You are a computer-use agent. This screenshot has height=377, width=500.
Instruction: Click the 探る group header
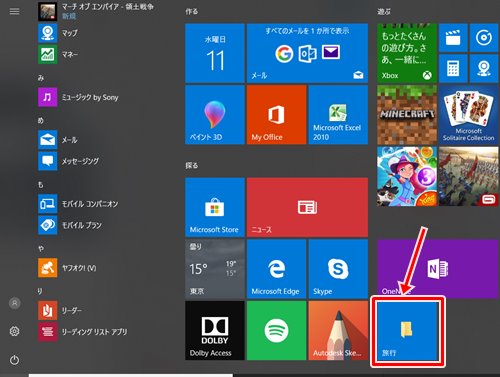point(192,165)
